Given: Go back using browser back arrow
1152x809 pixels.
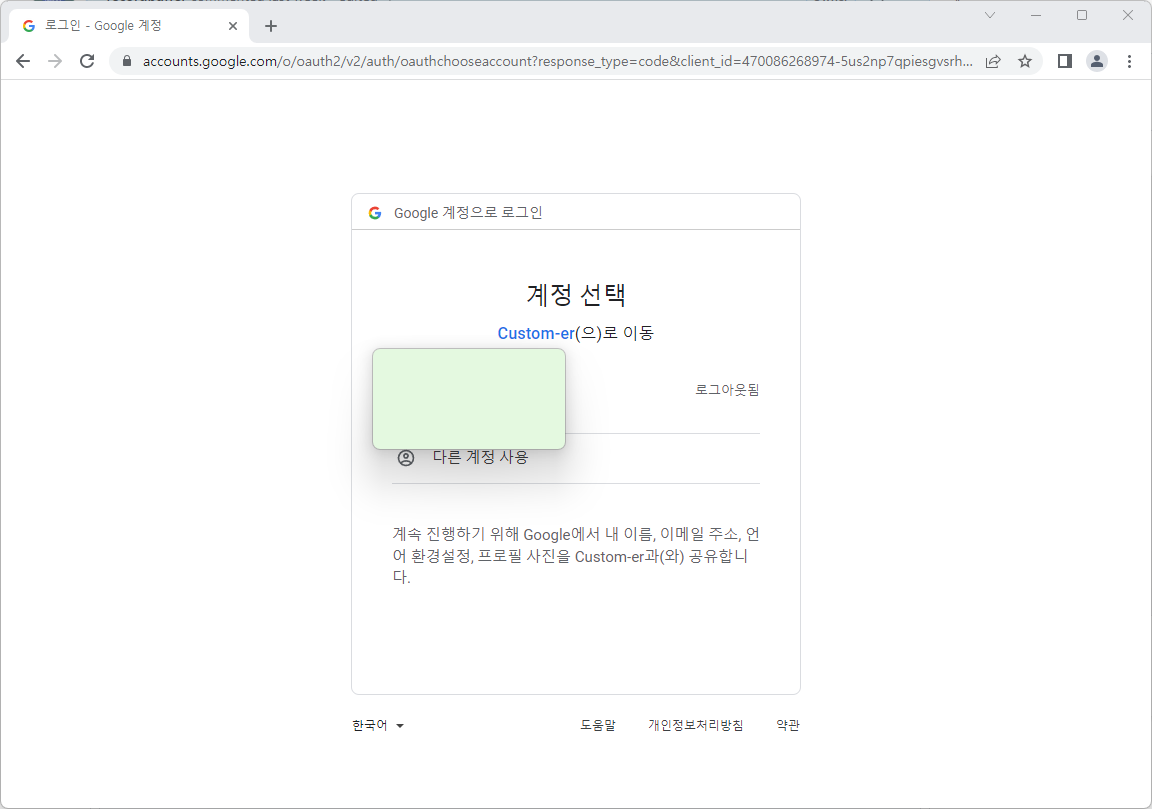Looking at the screenshot, I should click(24, 61).
